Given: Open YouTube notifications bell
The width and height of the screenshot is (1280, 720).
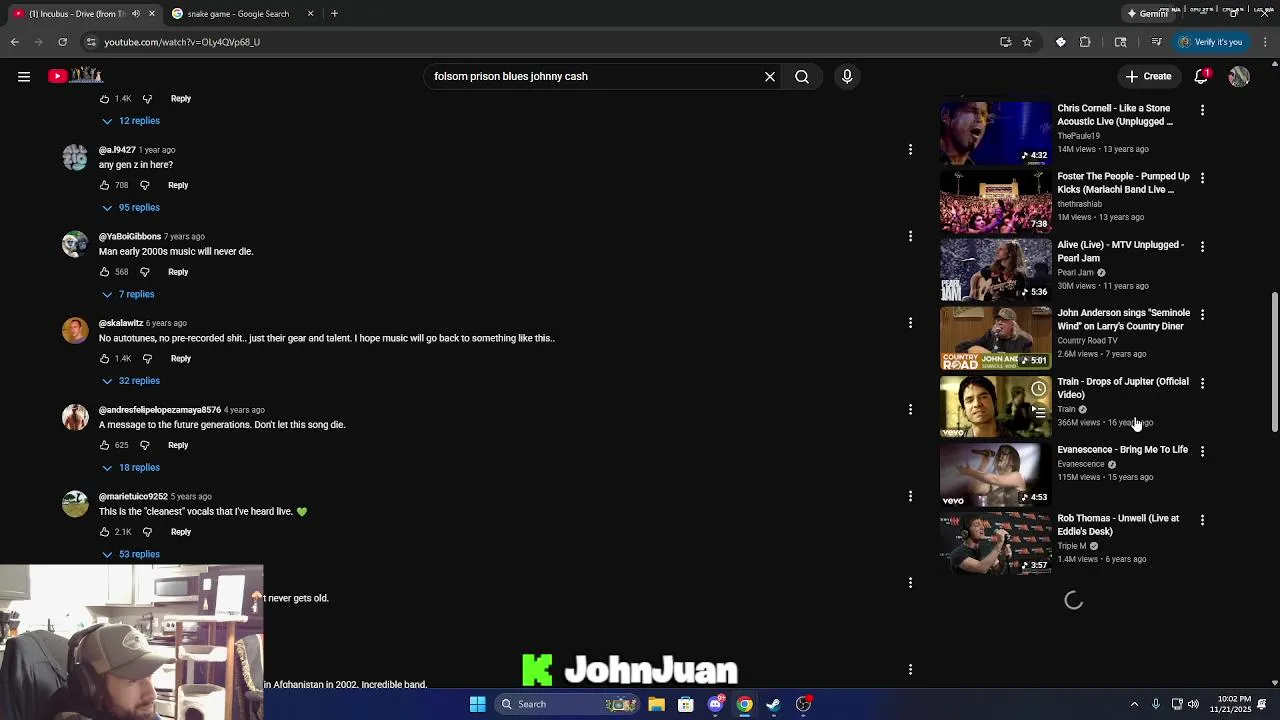Looking at the screenshot, I should 1202,76.
